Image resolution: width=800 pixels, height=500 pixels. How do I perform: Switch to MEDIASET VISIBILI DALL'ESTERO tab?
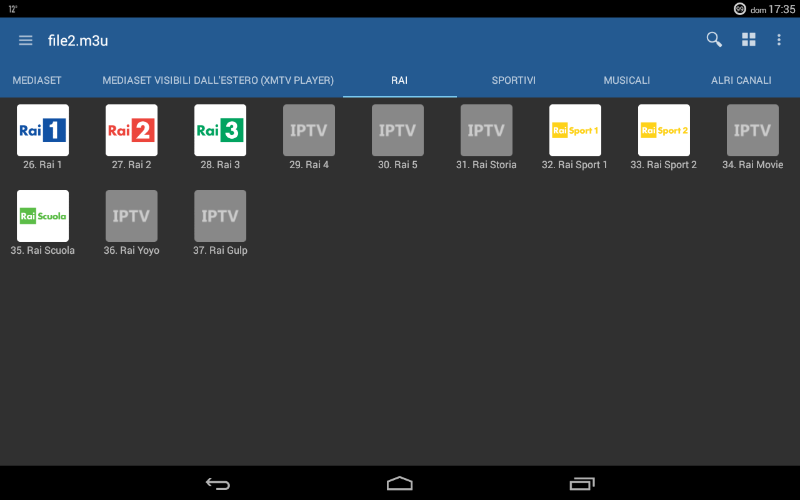[x=218, y=80]
